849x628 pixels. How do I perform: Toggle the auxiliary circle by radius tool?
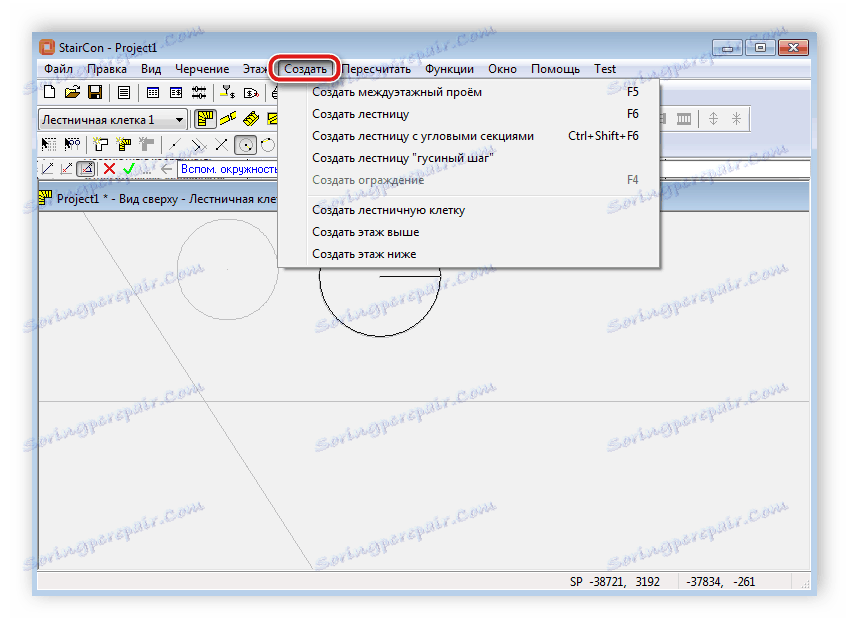[245, 145]
